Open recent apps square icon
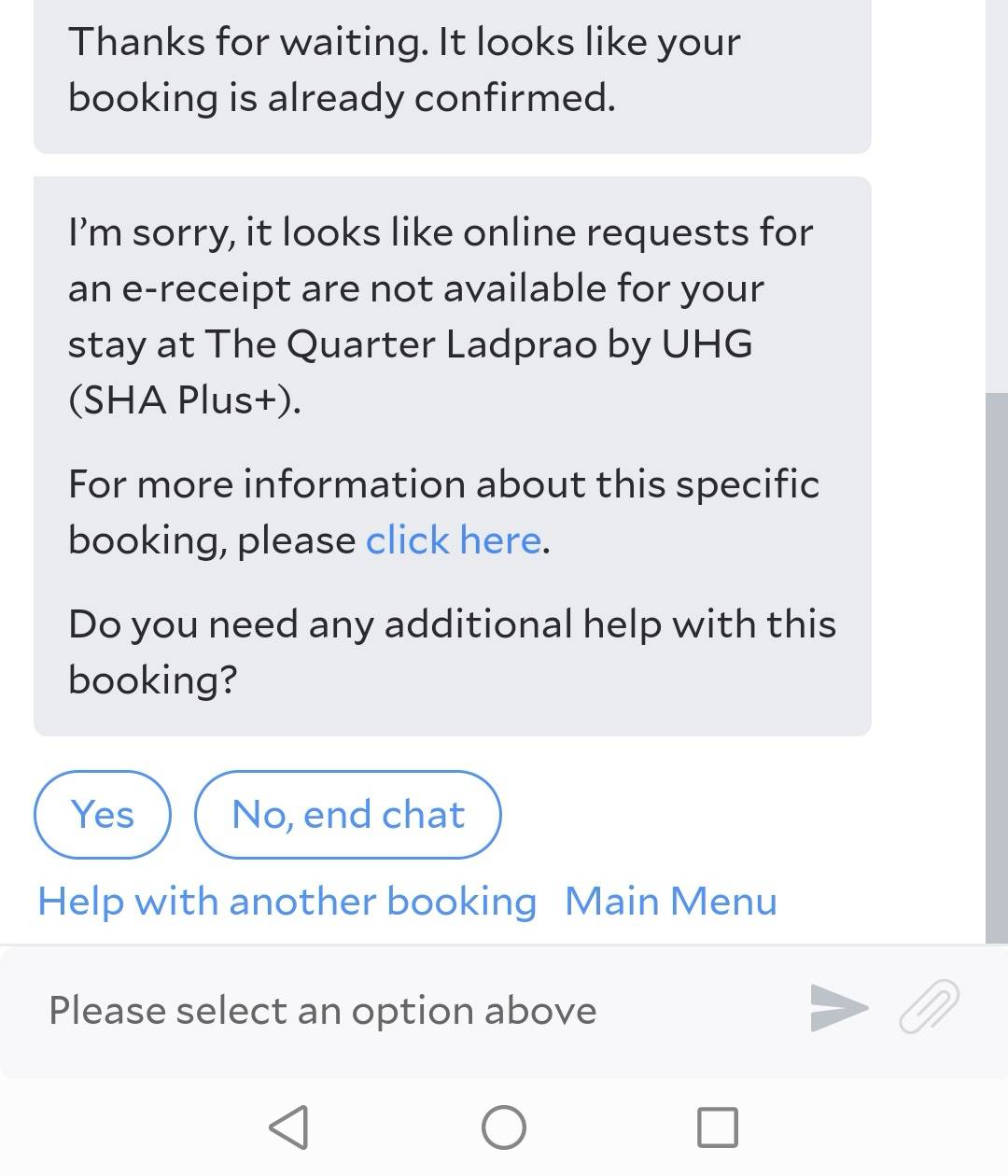 click(718, 1127)
